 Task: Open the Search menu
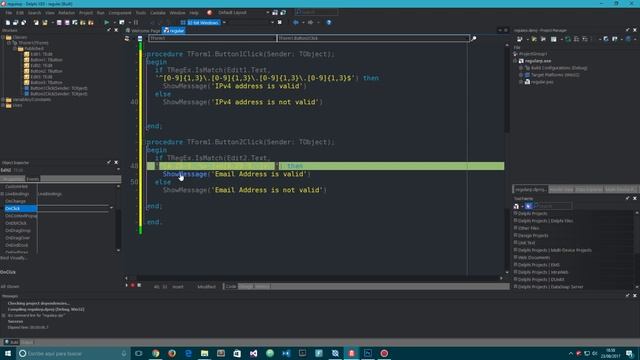pos(34,13)
